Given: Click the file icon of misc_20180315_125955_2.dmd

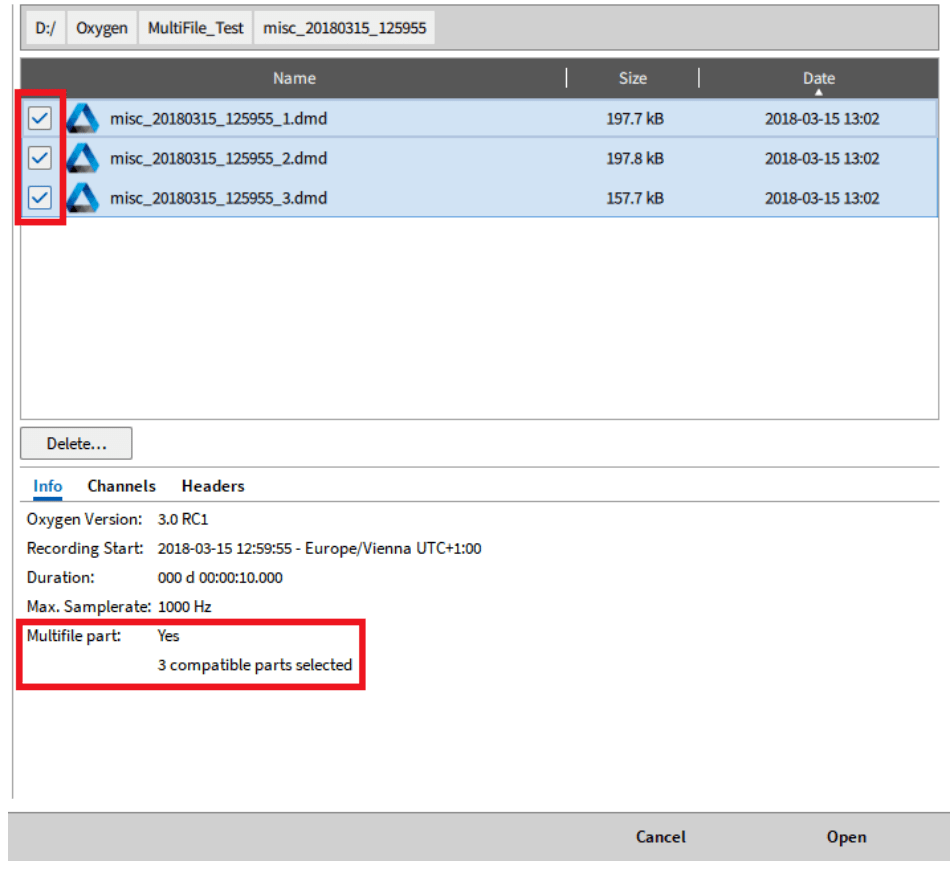Looking at the screenshot, I should (x=82, y=158).
